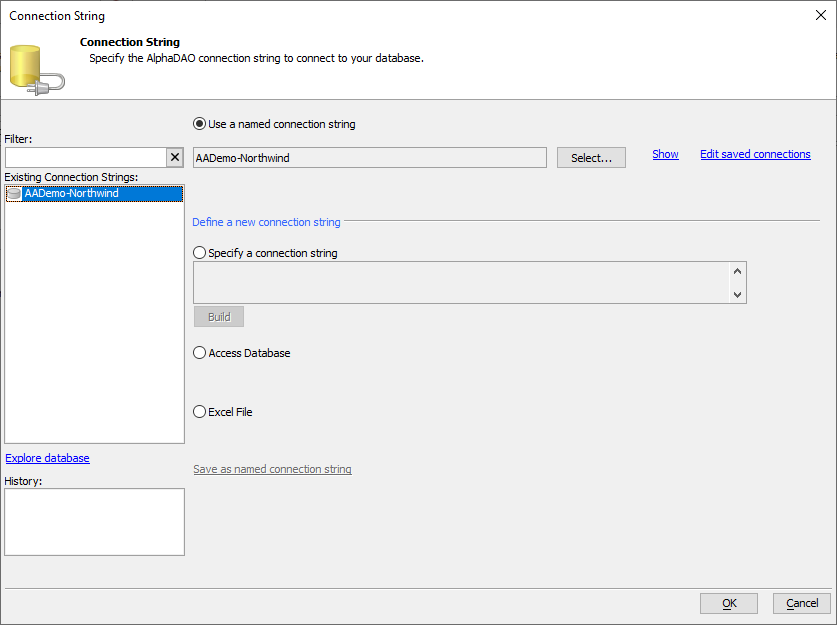Click the text area scroll down arrow
Screen dimensions: 837x625
point(737,294)
